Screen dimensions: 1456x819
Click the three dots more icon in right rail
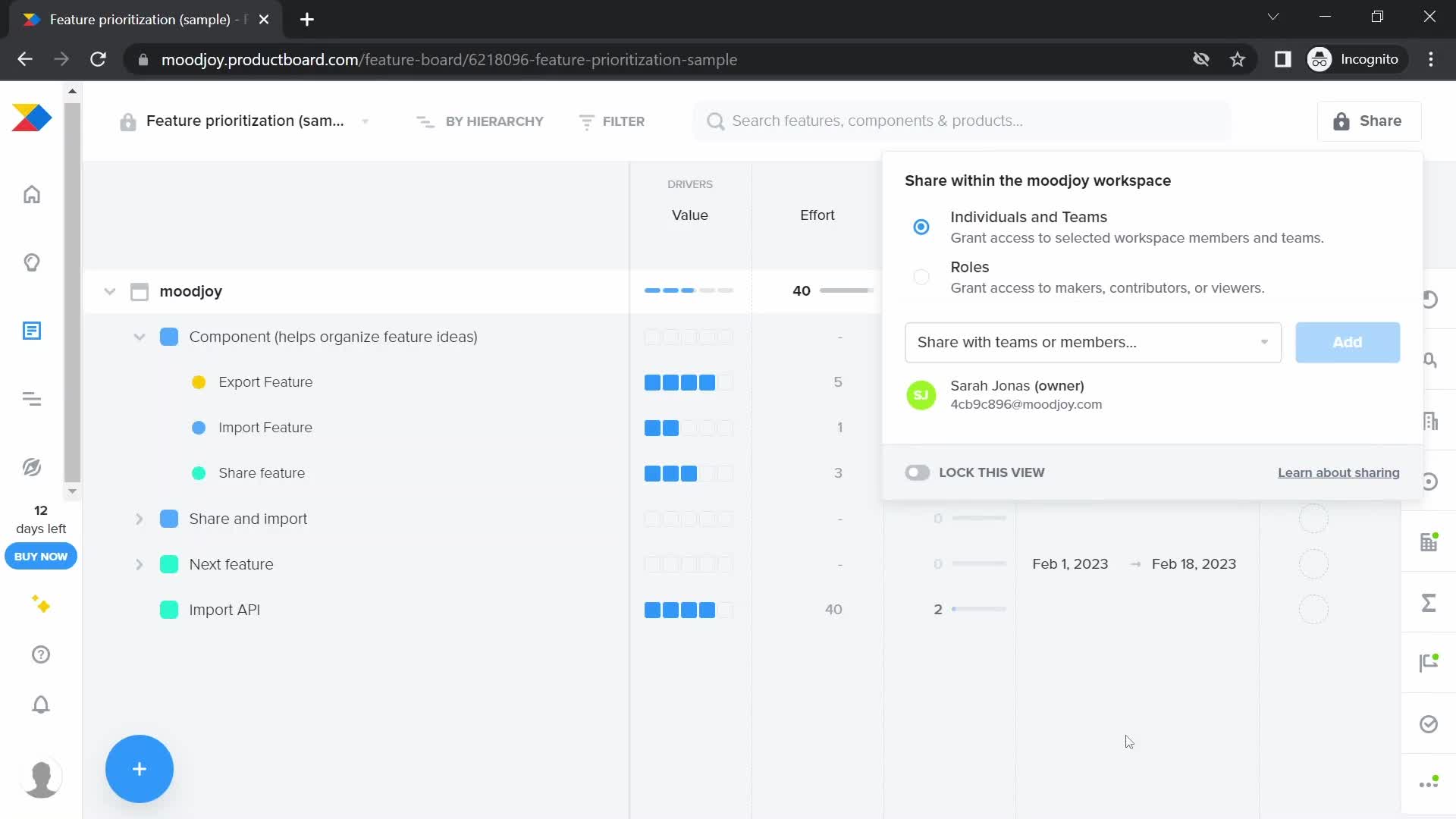(x=1429, y=783)
